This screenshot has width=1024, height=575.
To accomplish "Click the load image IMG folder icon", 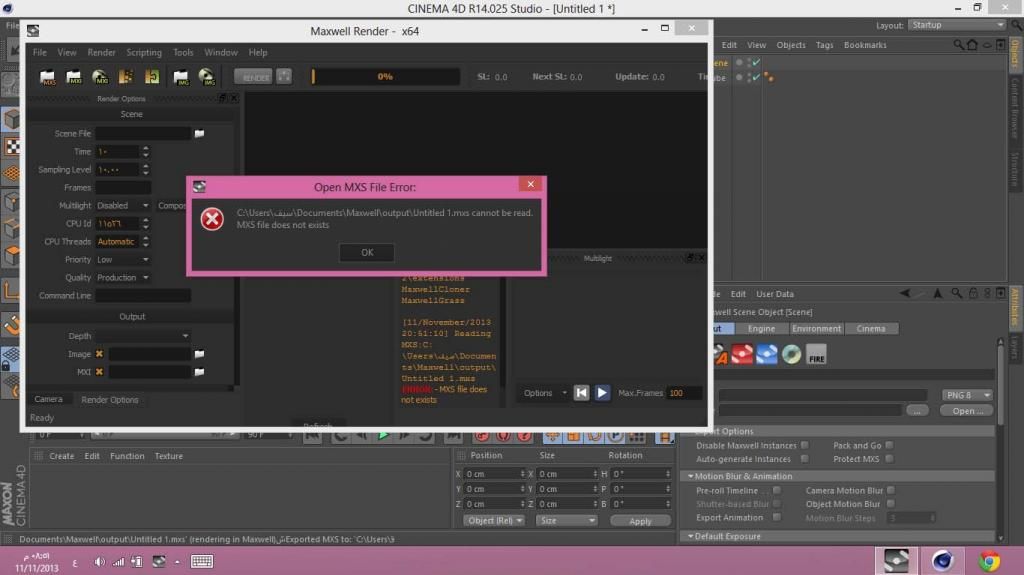I will click(181, 77).
